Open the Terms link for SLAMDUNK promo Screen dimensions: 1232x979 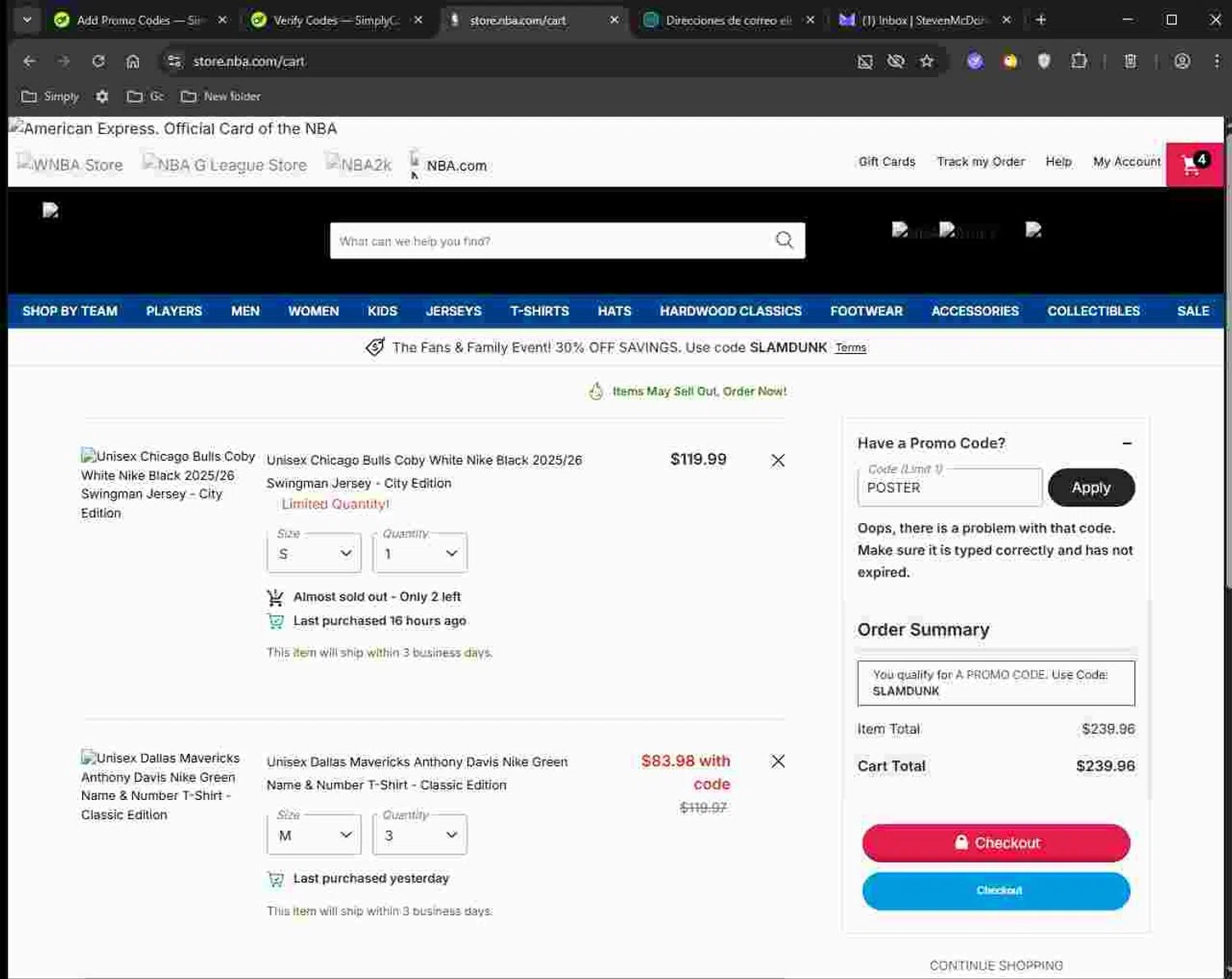pos(850,348)
